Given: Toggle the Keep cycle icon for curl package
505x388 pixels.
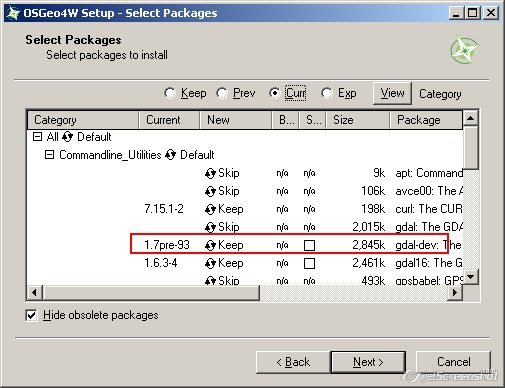Looking at the screenshot, I should (210, 209).
